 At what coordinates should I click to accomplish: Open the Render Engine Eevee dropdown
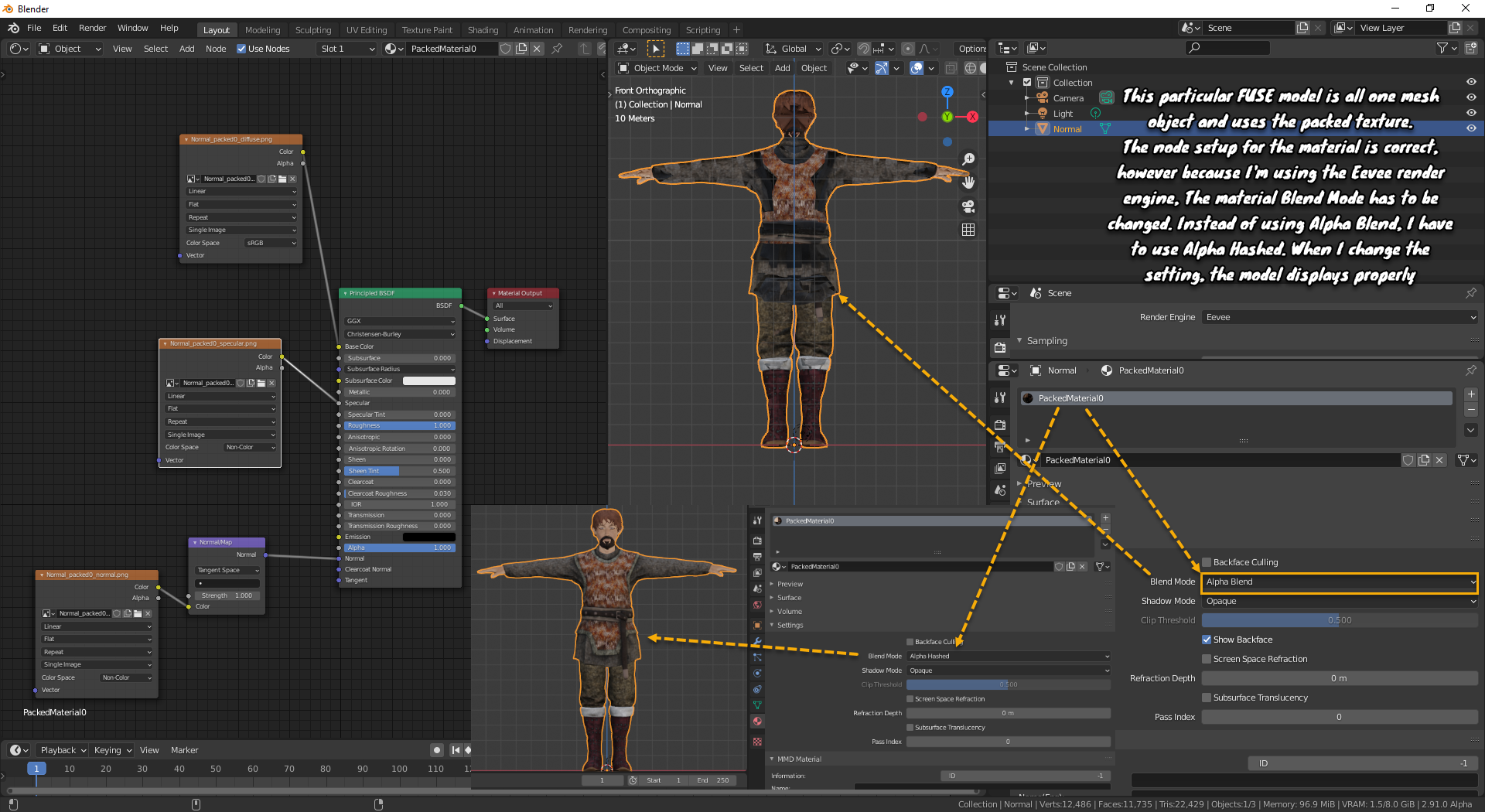(x=1339, y=317)
